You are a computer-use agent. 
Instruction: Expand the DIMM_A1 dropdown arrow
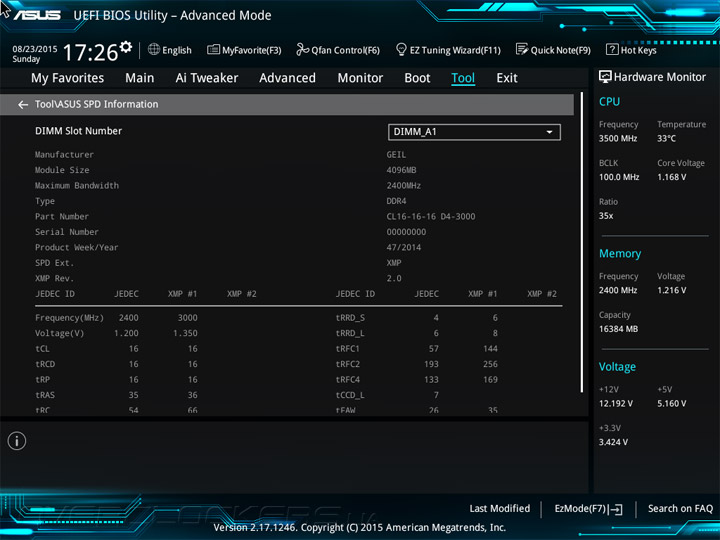click(x=549, y=132)
